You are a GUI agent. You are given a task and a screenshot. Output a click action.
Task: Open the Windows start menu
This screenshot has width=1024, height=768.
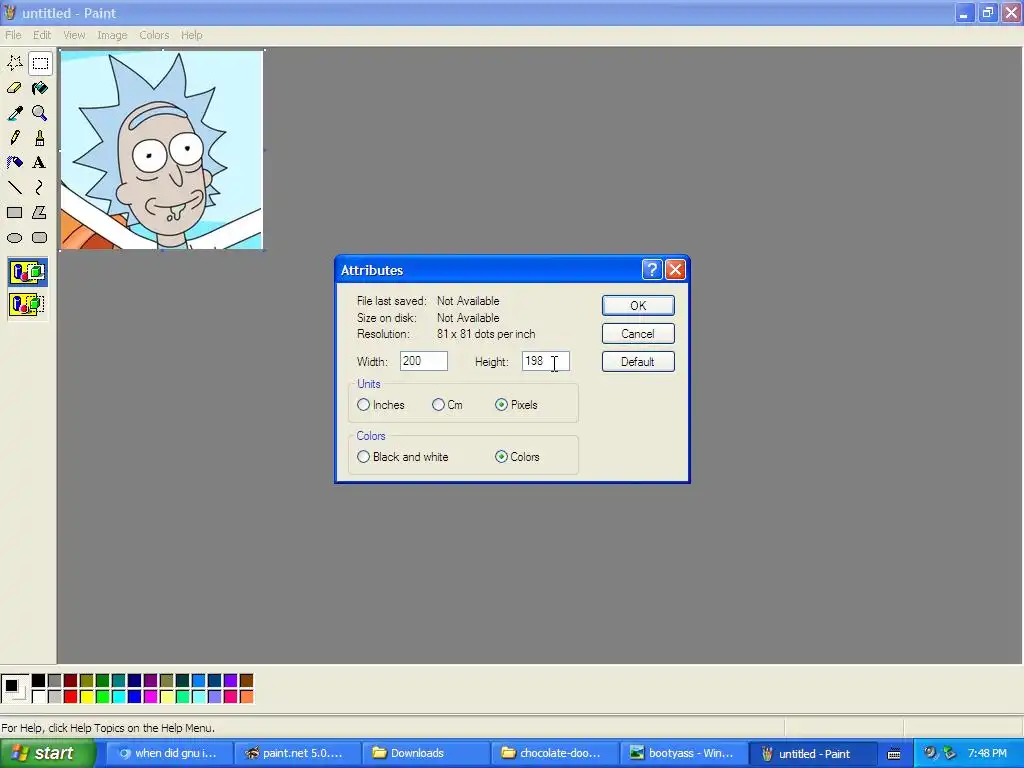pos(47,754)
